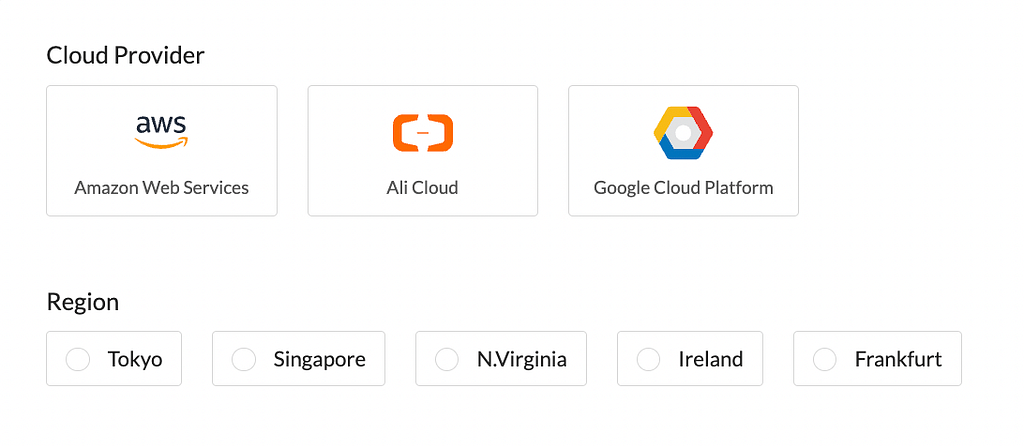Viewport: 1024px width, 446px height.
Task: Select the Tokyo radio circle
Action: tap(78, 359)
